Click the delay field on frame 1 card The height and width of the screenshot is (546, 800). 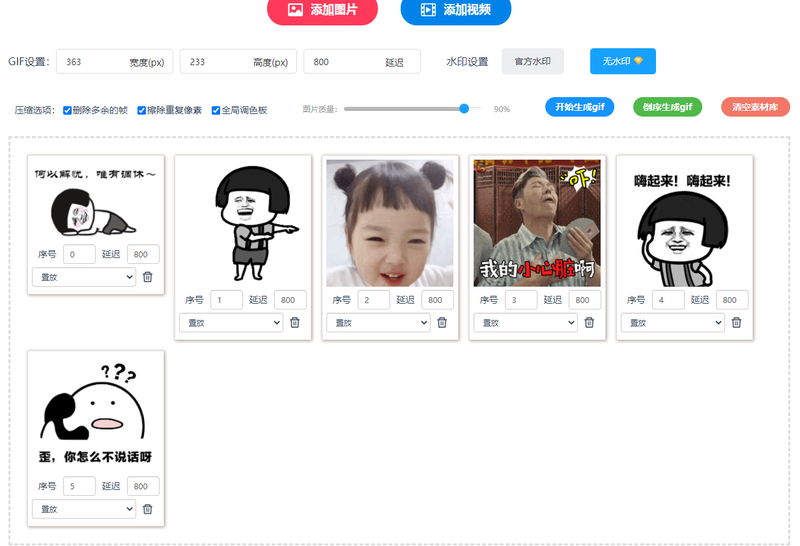click(290, 300)
